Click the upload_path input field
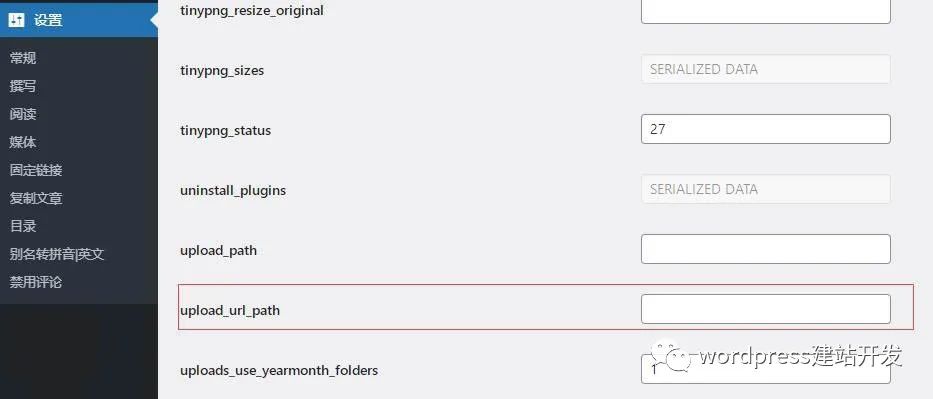This screenshot has height=399, width=933. pyautogui.click(x=766, y=249)
